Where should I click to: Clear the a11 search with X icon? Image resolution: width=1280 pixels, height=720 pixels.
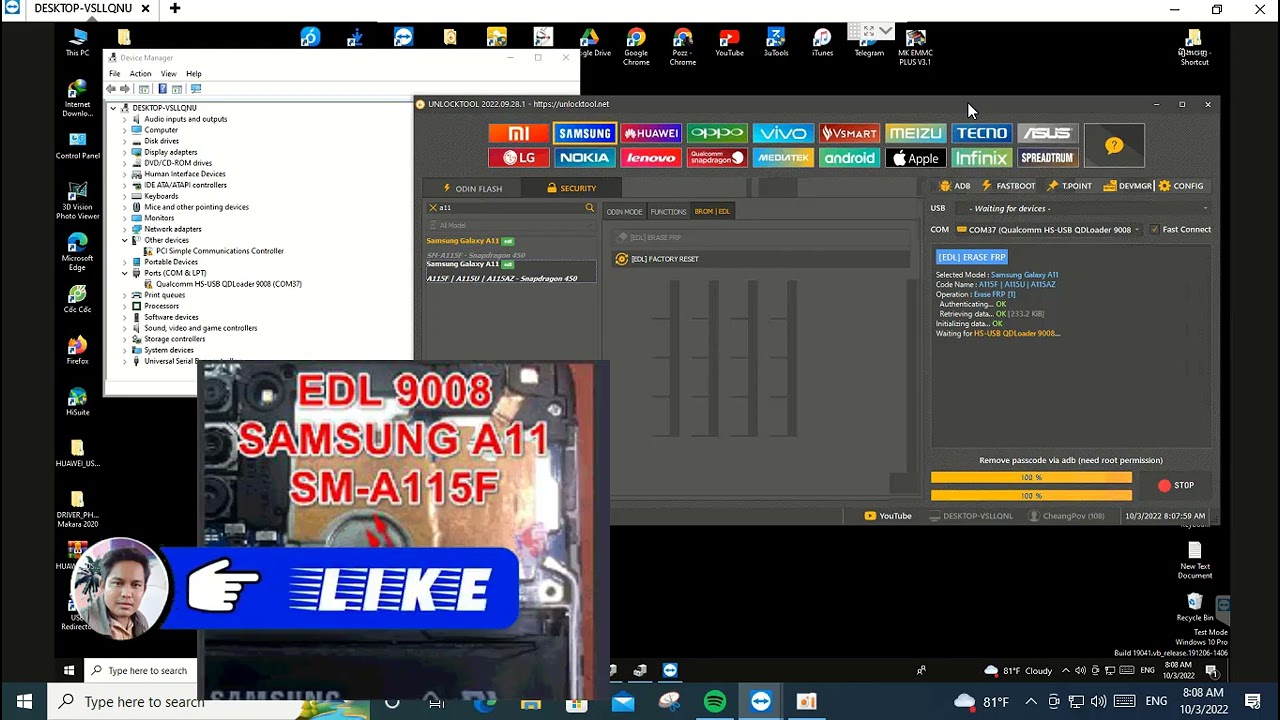[x=433, y=208]
